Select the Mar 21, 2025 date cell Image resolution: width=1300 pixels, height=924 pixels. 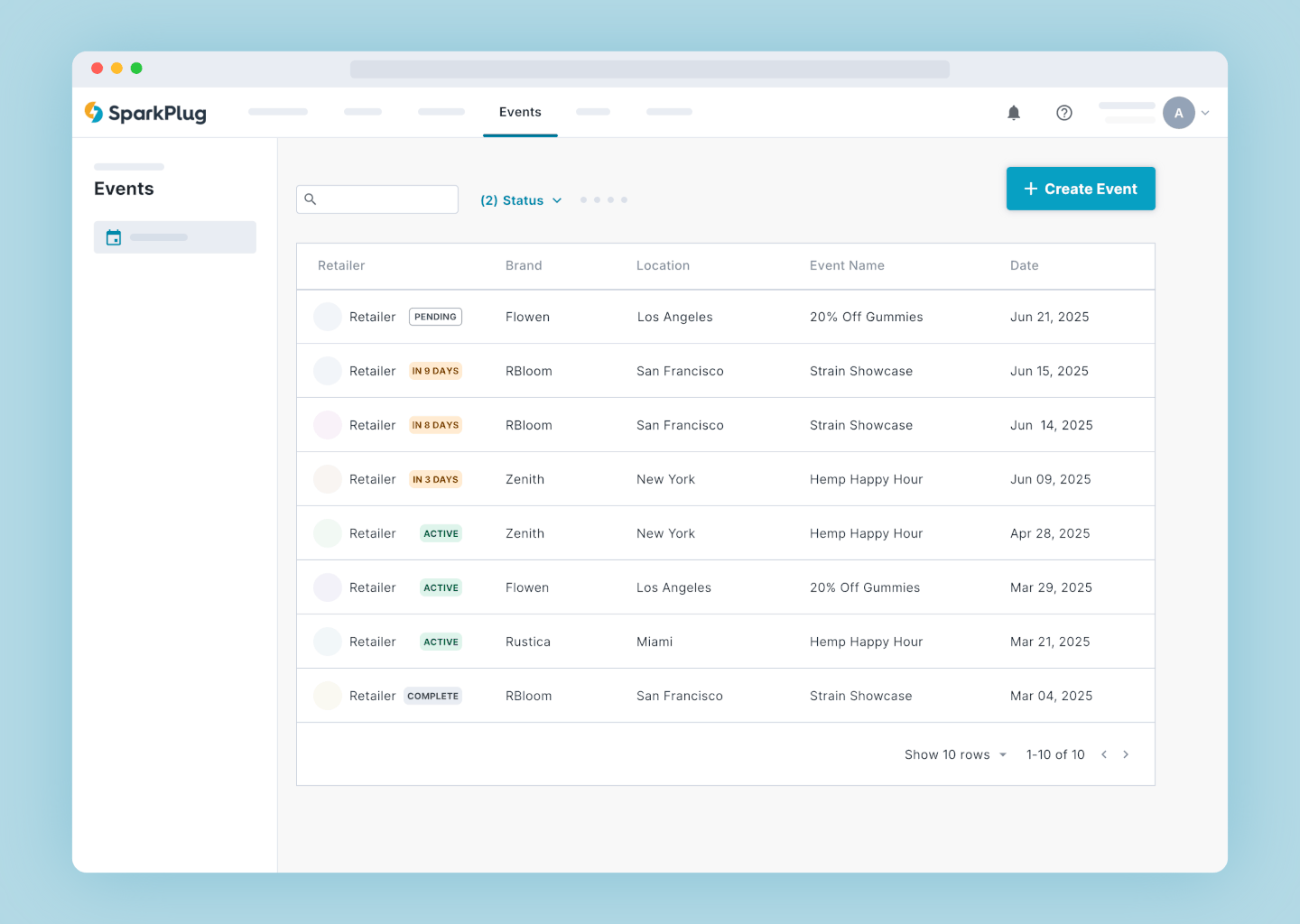pyautogui.click(x=1050, y=642)
